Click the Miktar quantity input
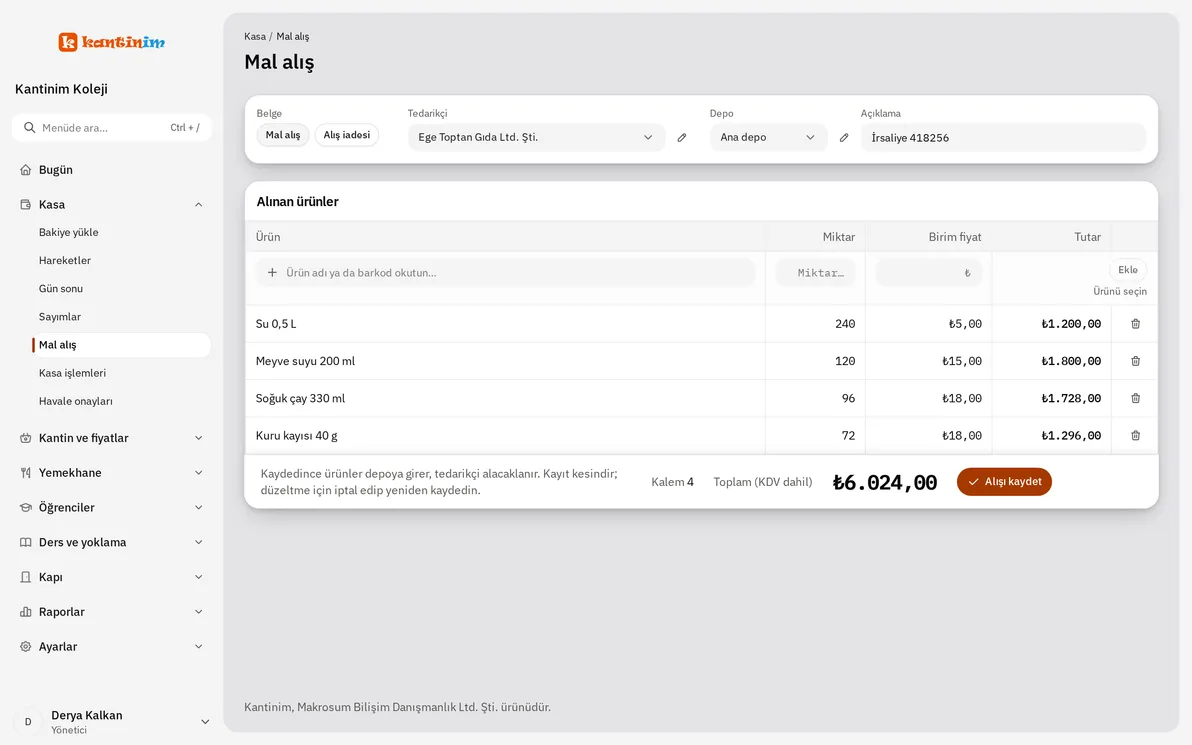The width and height of the screenshot is (1192, 745). click(815, 273)
